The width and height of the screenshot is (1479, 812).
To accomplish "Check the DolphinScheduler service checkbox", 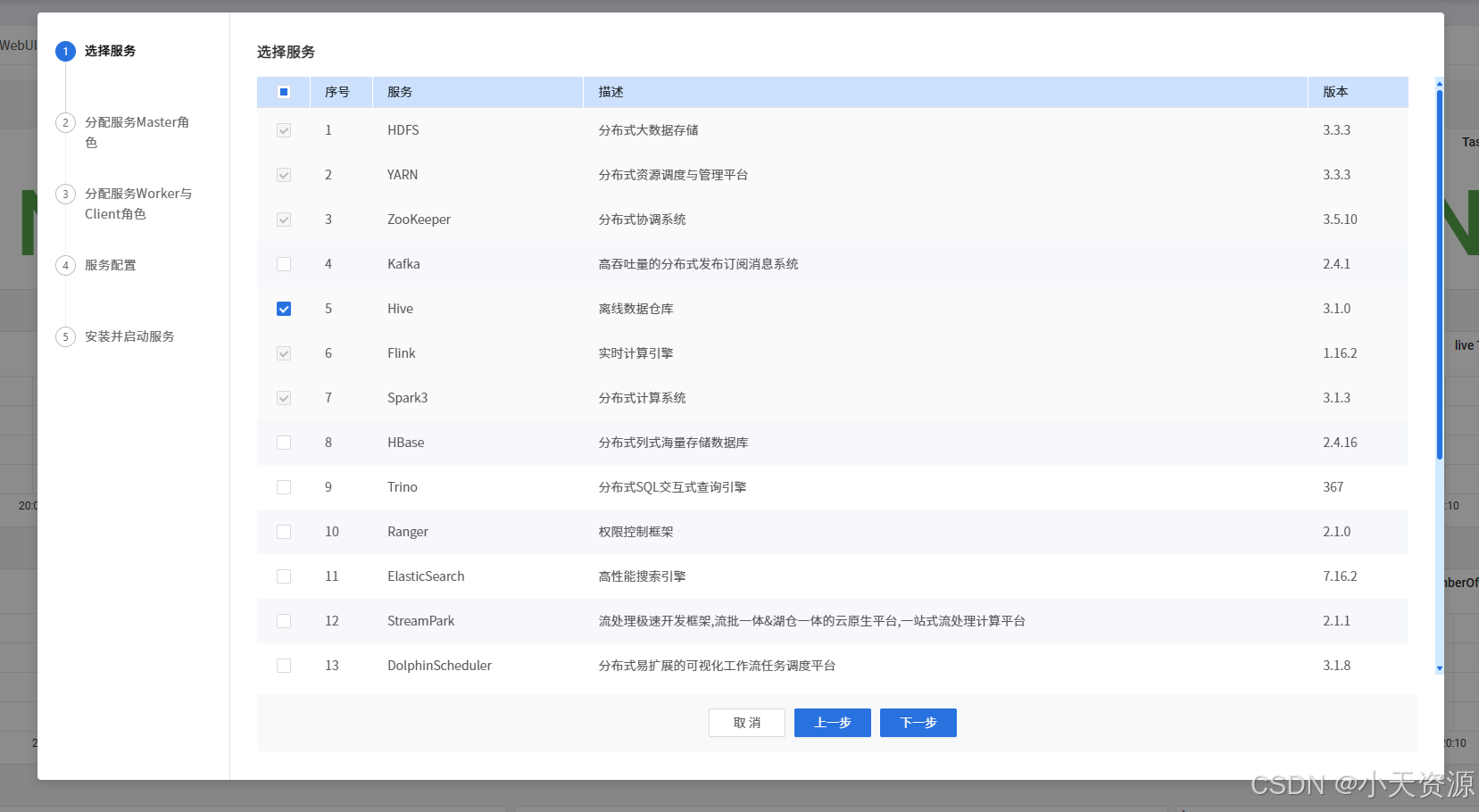I will point(284,666).
